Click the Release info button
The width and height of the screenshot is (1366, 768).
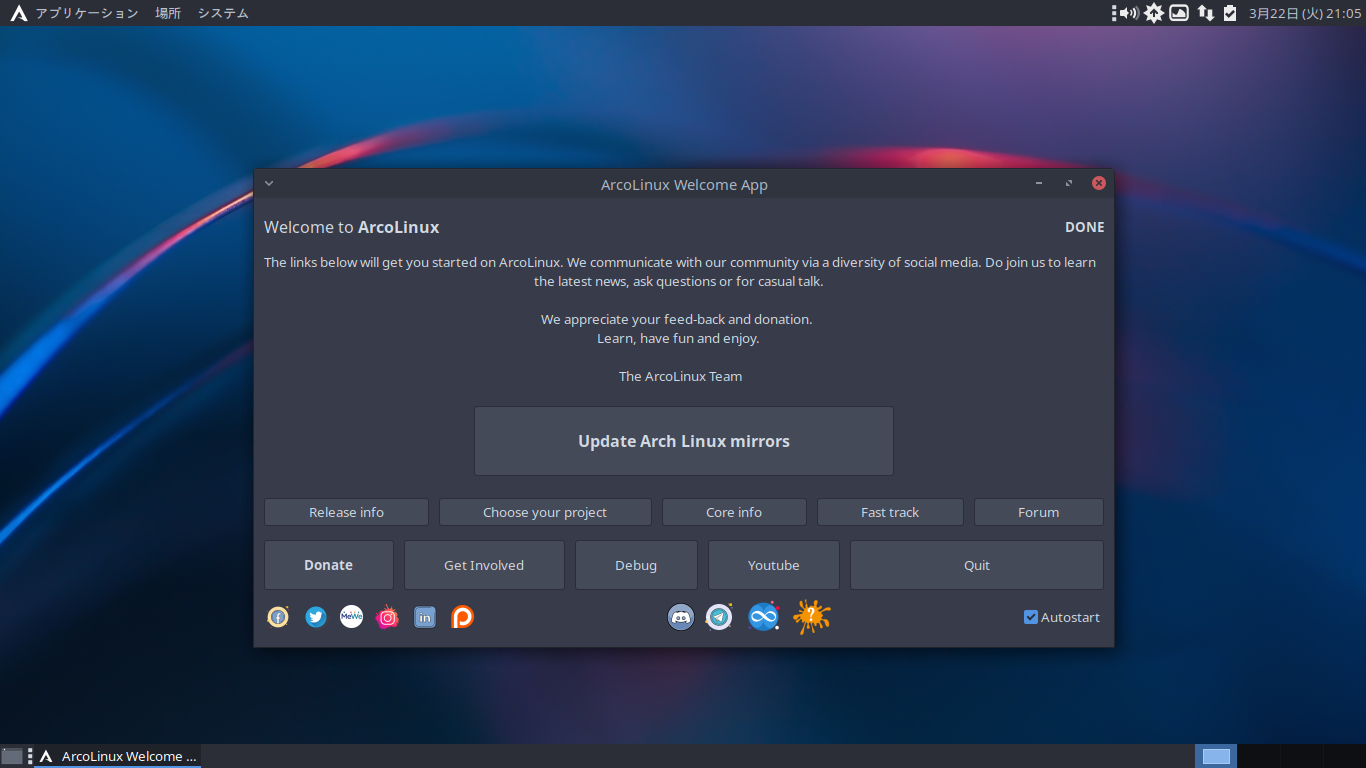coord(346,512)
